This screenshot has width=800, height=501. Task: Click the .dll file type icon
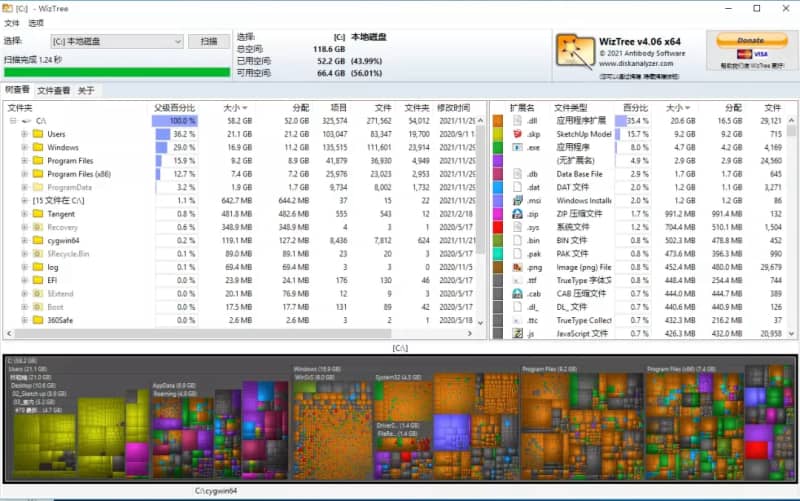[517, 121]
